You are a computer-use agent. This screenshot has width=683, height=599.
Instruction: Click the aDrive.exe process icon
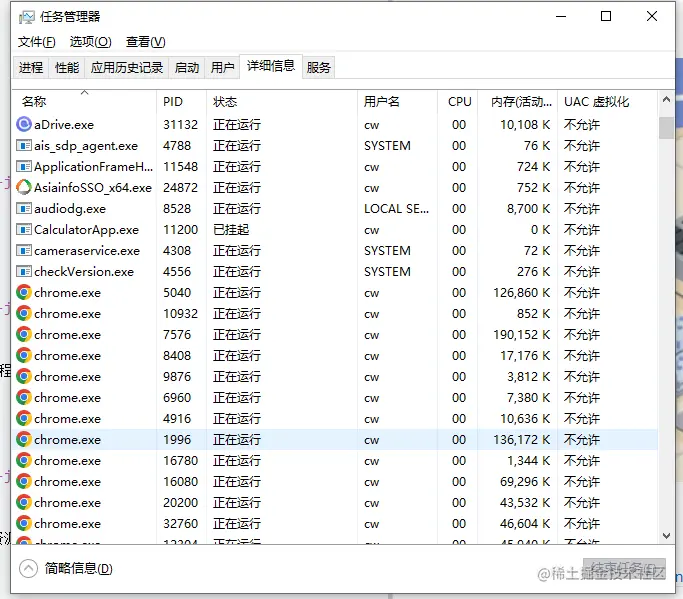[x=24, y=125]
